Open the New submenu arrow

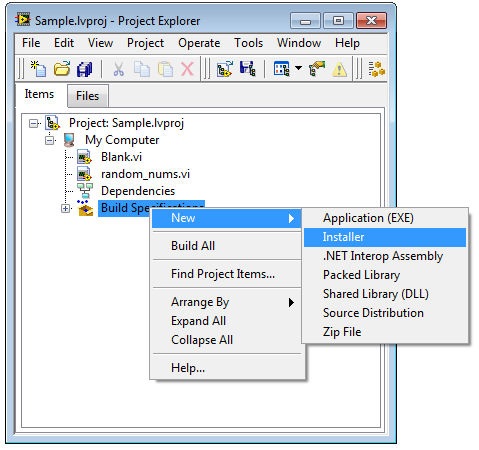click(291, 218)
